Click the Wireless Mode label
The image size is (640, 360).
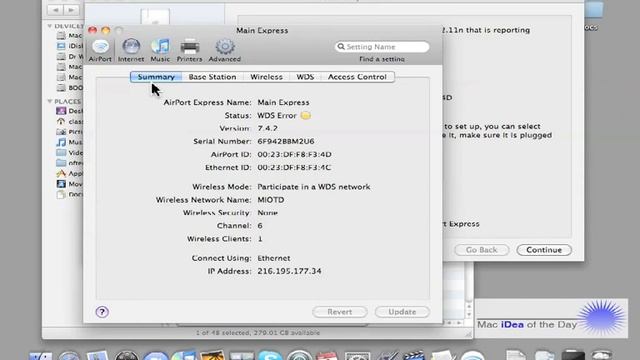(x=222, y=187)
